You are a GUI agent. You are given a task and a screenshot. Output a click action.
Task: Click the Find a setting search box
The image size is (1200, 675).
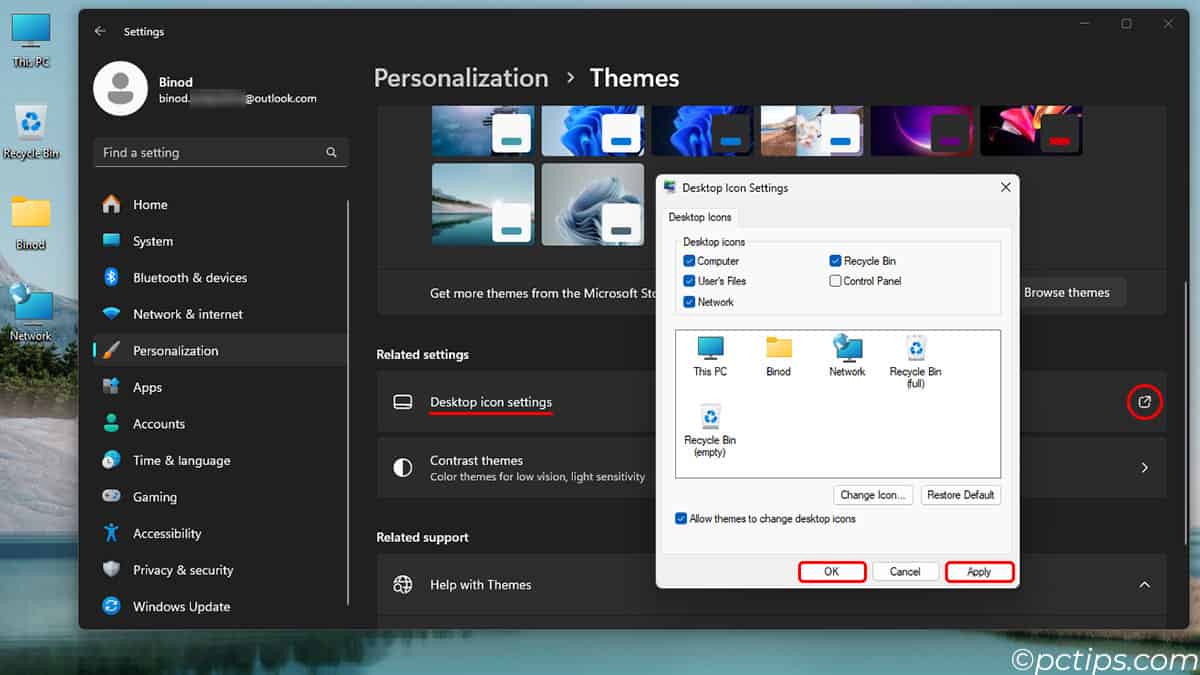[x=220, y=152]
